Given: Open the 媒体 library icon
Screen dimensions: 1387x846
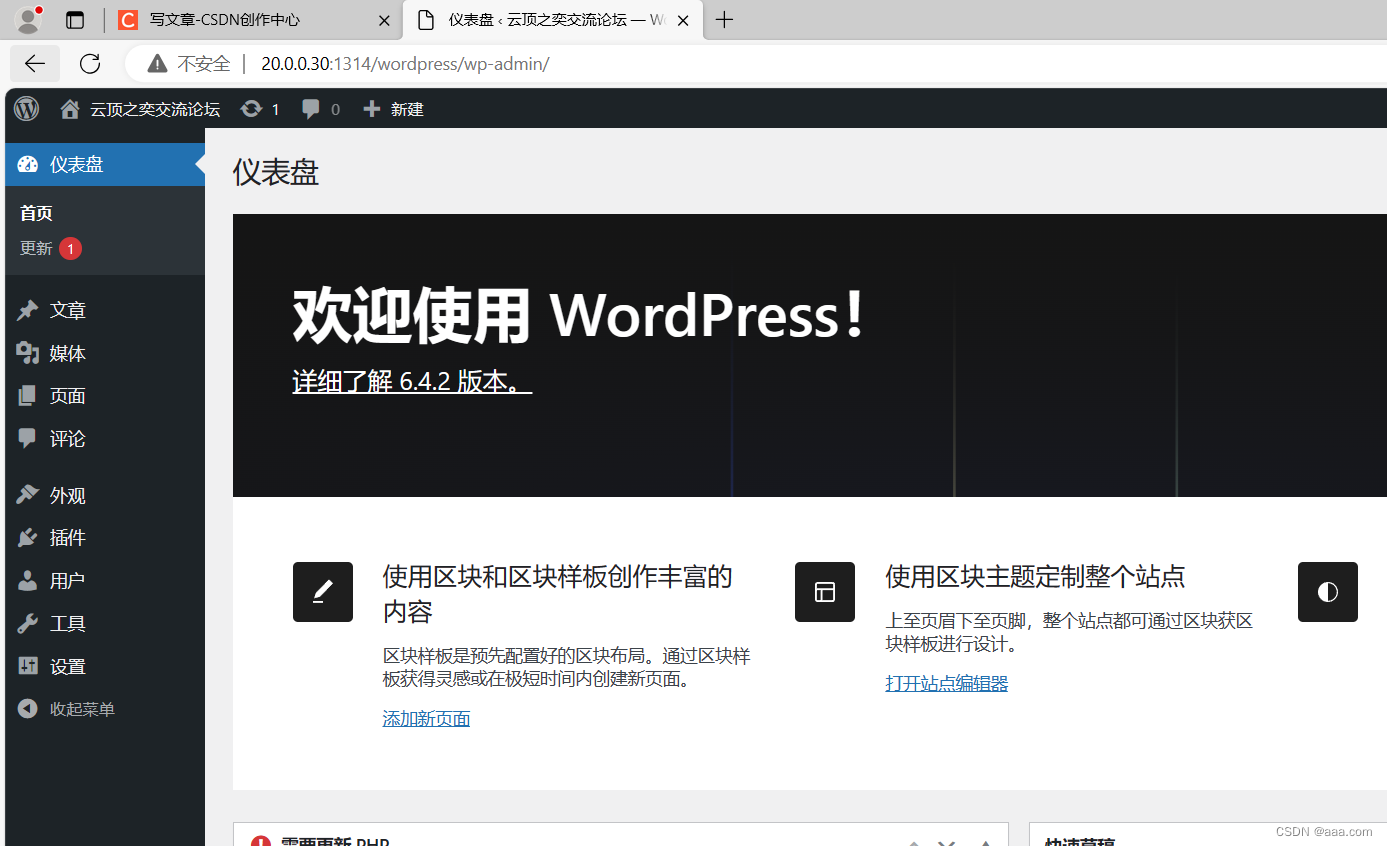Looking at the screenshot, I should 27,352.
